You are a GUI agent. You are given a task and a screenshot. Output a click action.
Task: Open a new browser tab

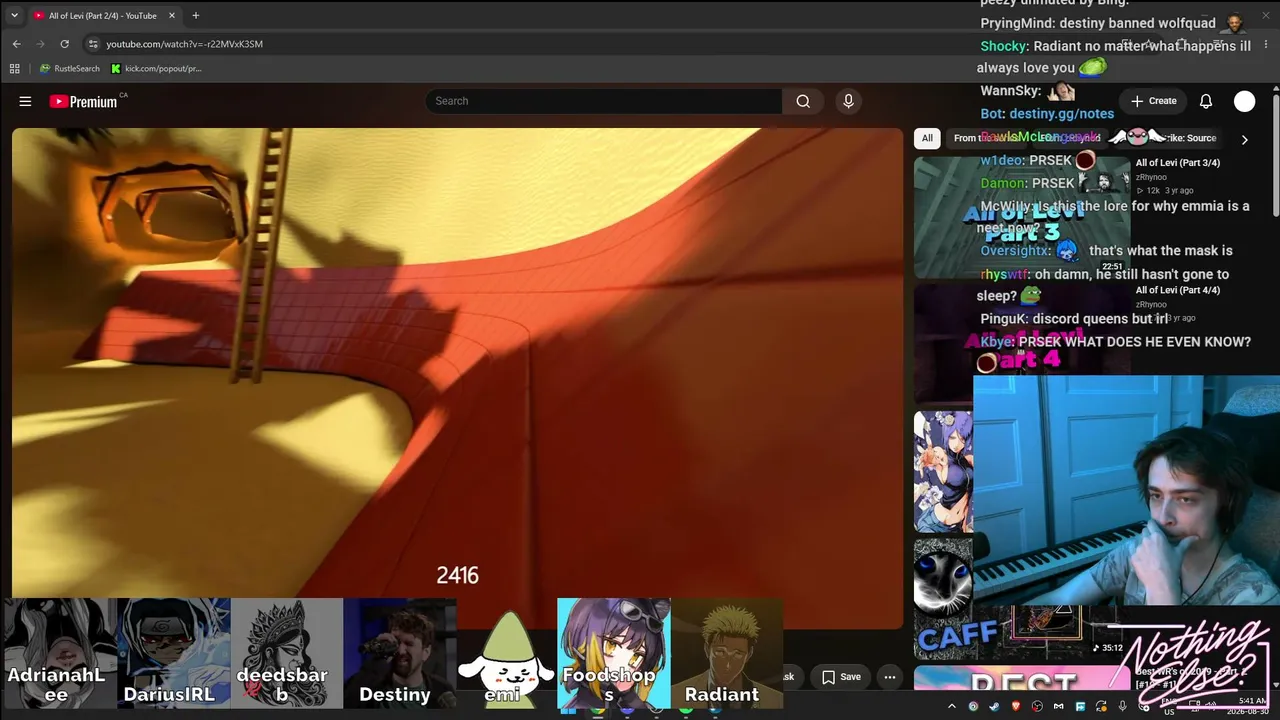[196, 16]
